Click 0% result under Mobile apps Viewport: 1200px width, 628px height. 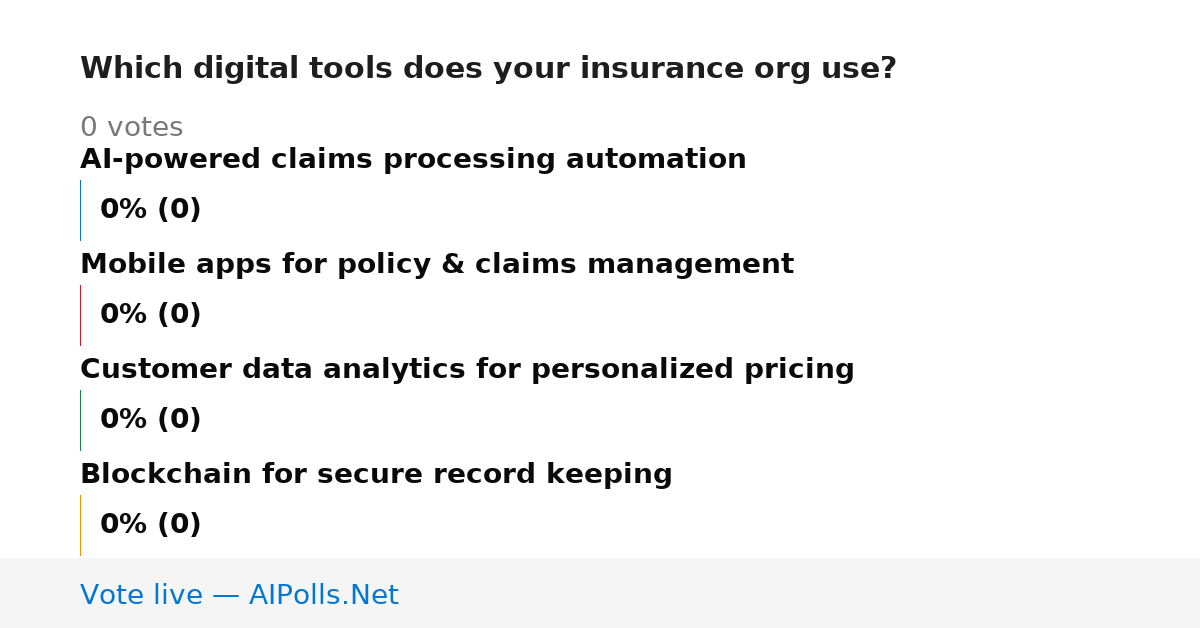point(150,315)
